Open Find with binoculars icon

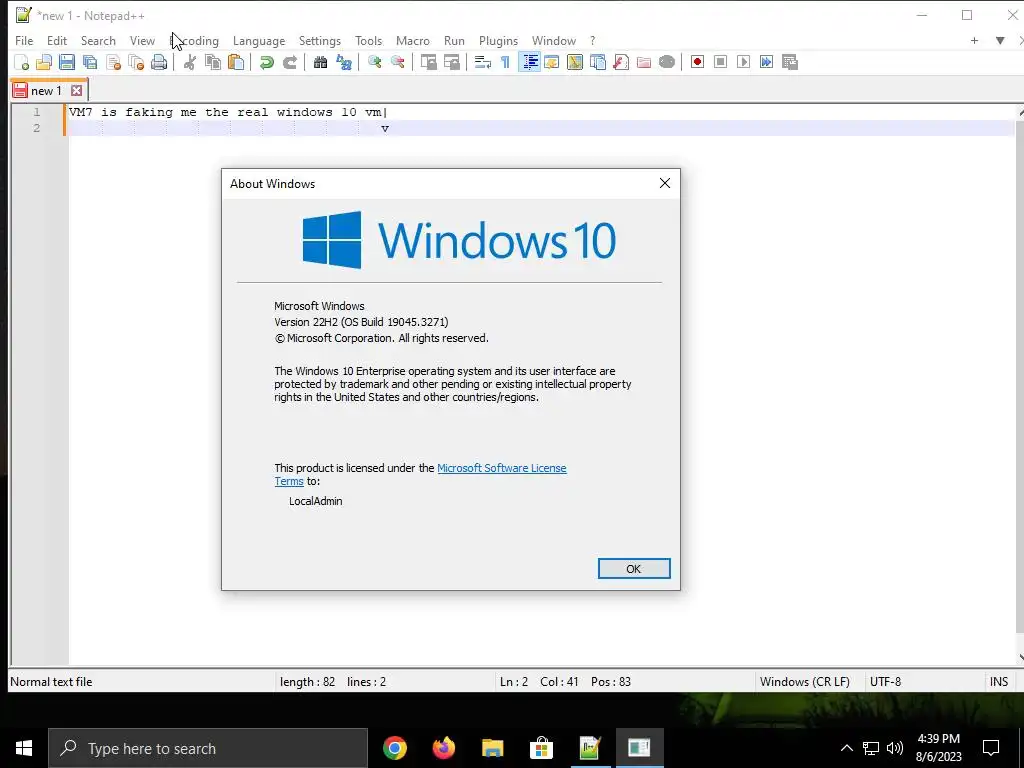tap(320, 62)
